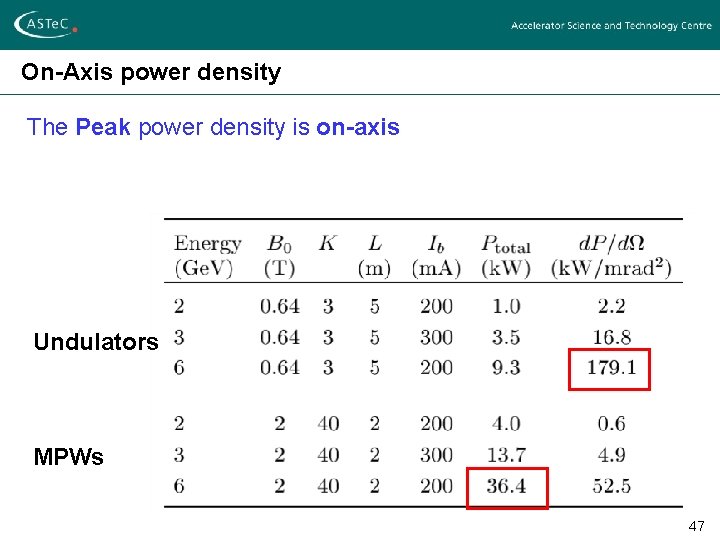Click the energy '3' in the 4.9 row
This screenshot has height=540, width=720.
(179, 455)
